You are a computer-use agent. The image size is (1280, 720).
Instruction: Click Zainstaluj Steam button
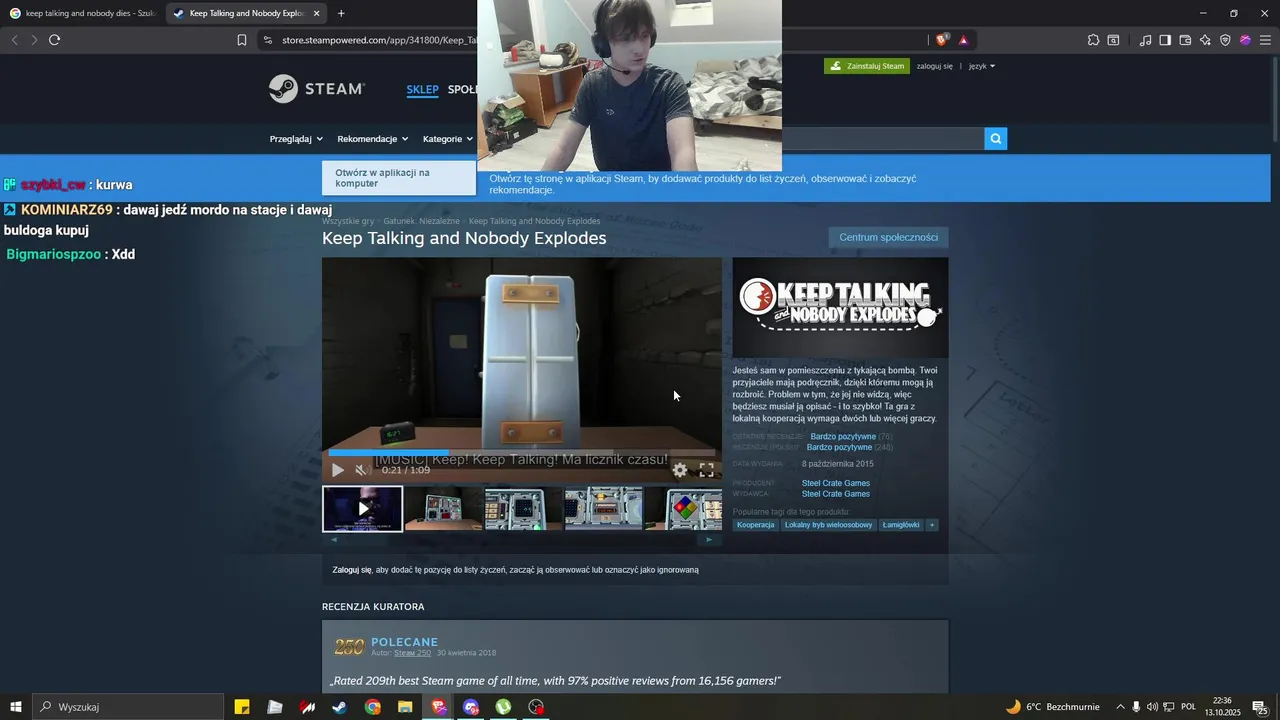point(867,66)
